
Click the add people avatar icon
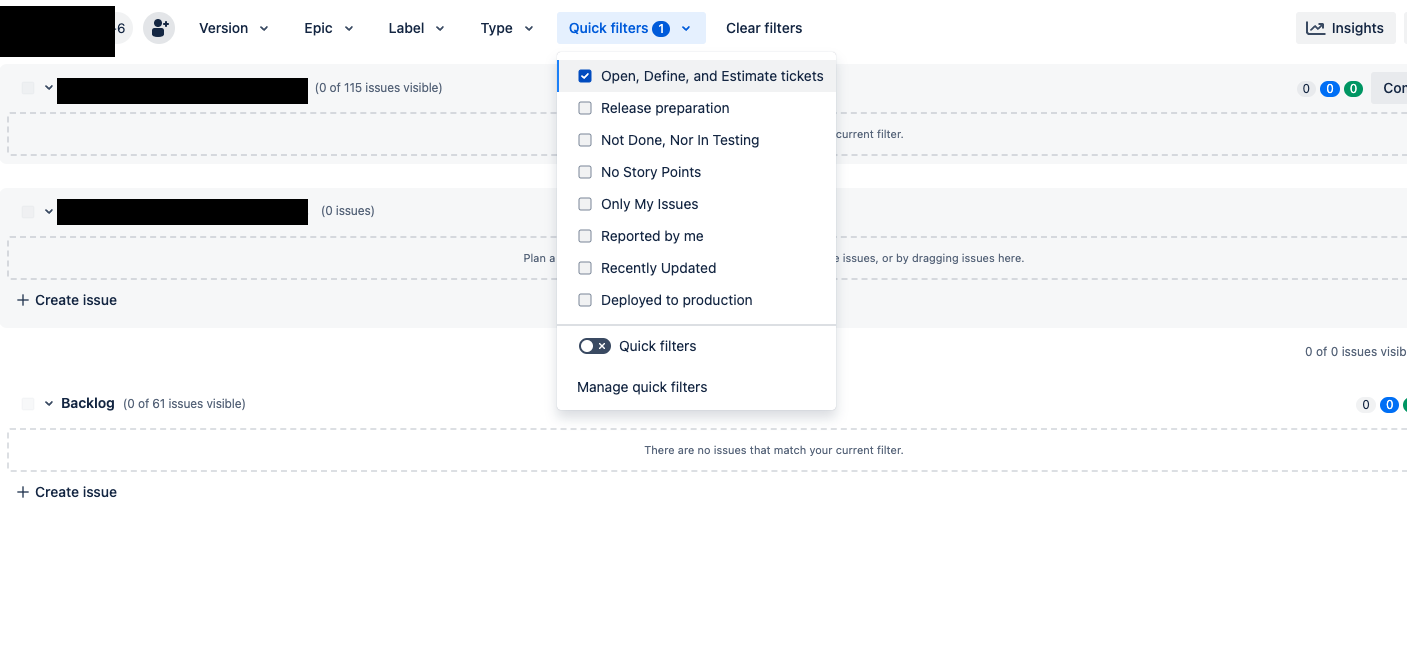[159, 28]
